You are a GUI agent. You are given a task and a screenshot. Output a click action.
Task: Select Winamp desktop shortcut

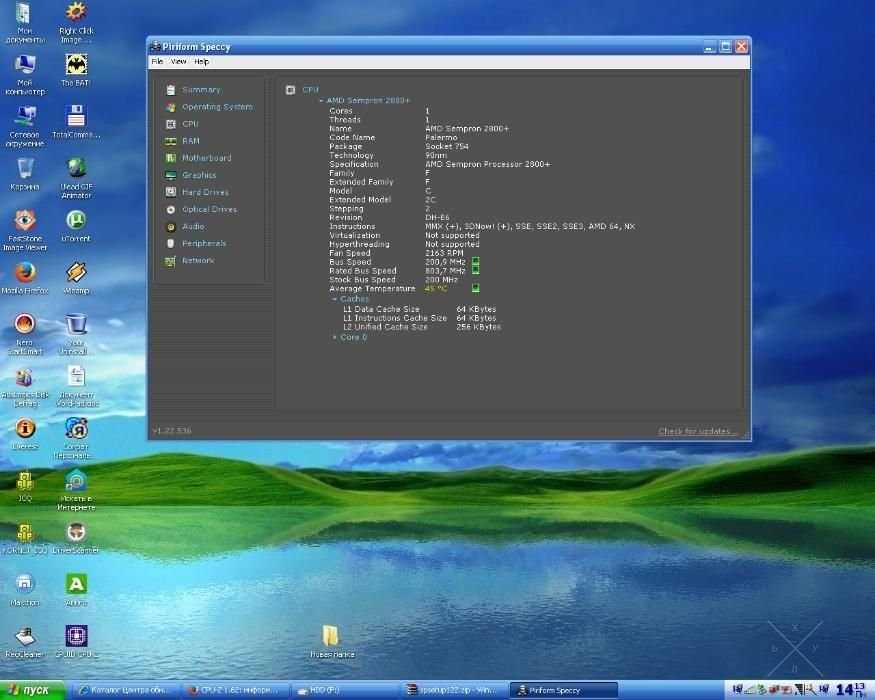76,278
